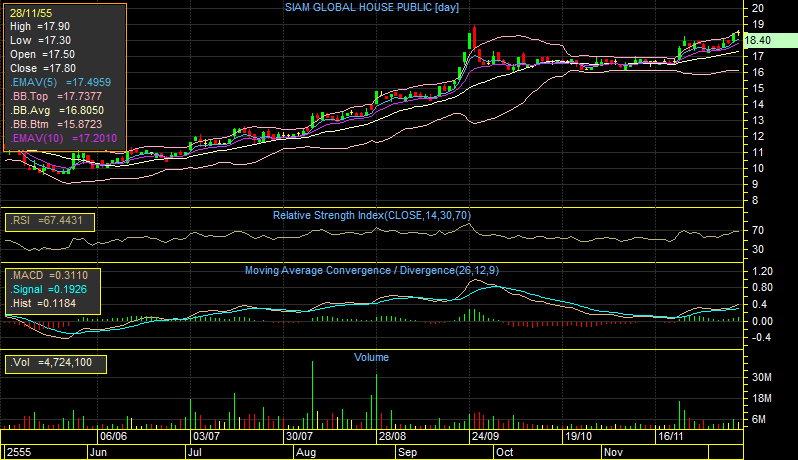The width and height of the screenshot is (798, 460).
Task: Select the 03/07 date marker
Action: tap(206, 437)
